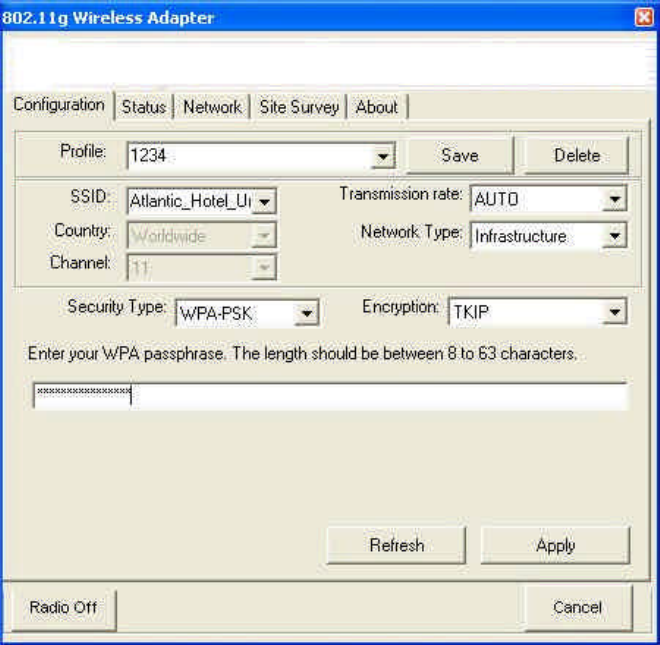Screen dimensions: 660x645
Task: Open the Encryption TKIP dropdown
Action: click(x=615, y=312)
